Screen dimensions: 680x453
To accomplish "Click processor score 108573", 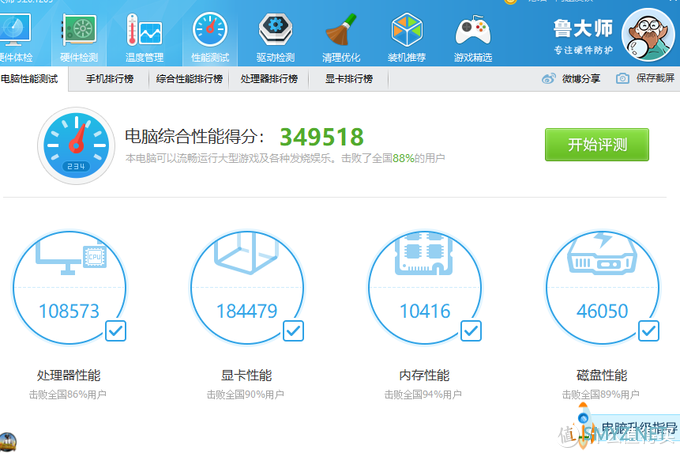I will click(69, 311).
